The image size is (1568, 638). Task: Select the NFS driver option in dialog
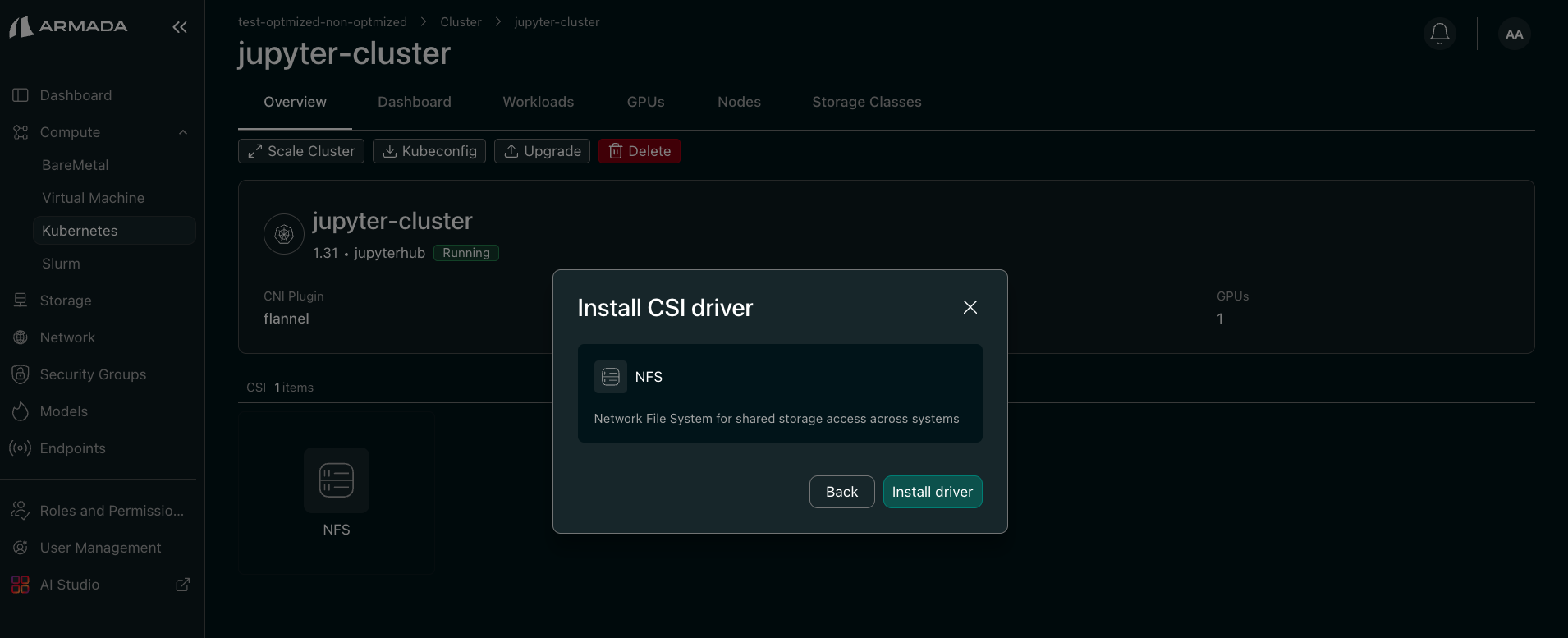780,393
